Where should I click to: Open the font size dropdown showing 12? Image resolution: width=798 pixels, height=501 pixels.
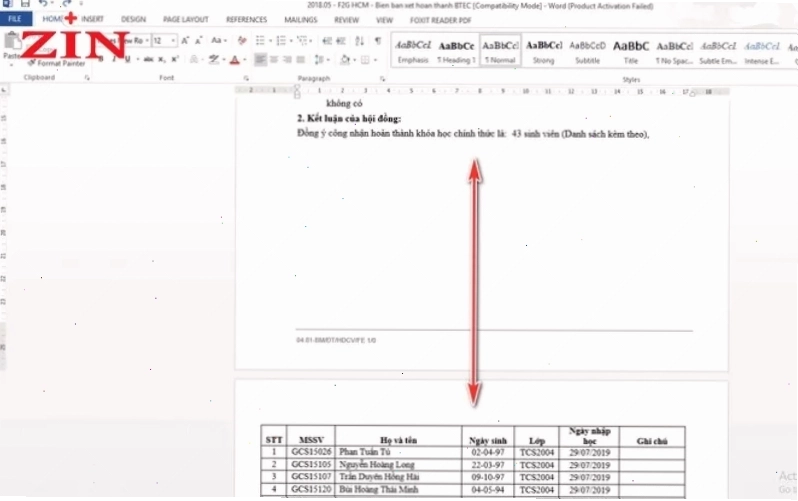click(174, 41)
